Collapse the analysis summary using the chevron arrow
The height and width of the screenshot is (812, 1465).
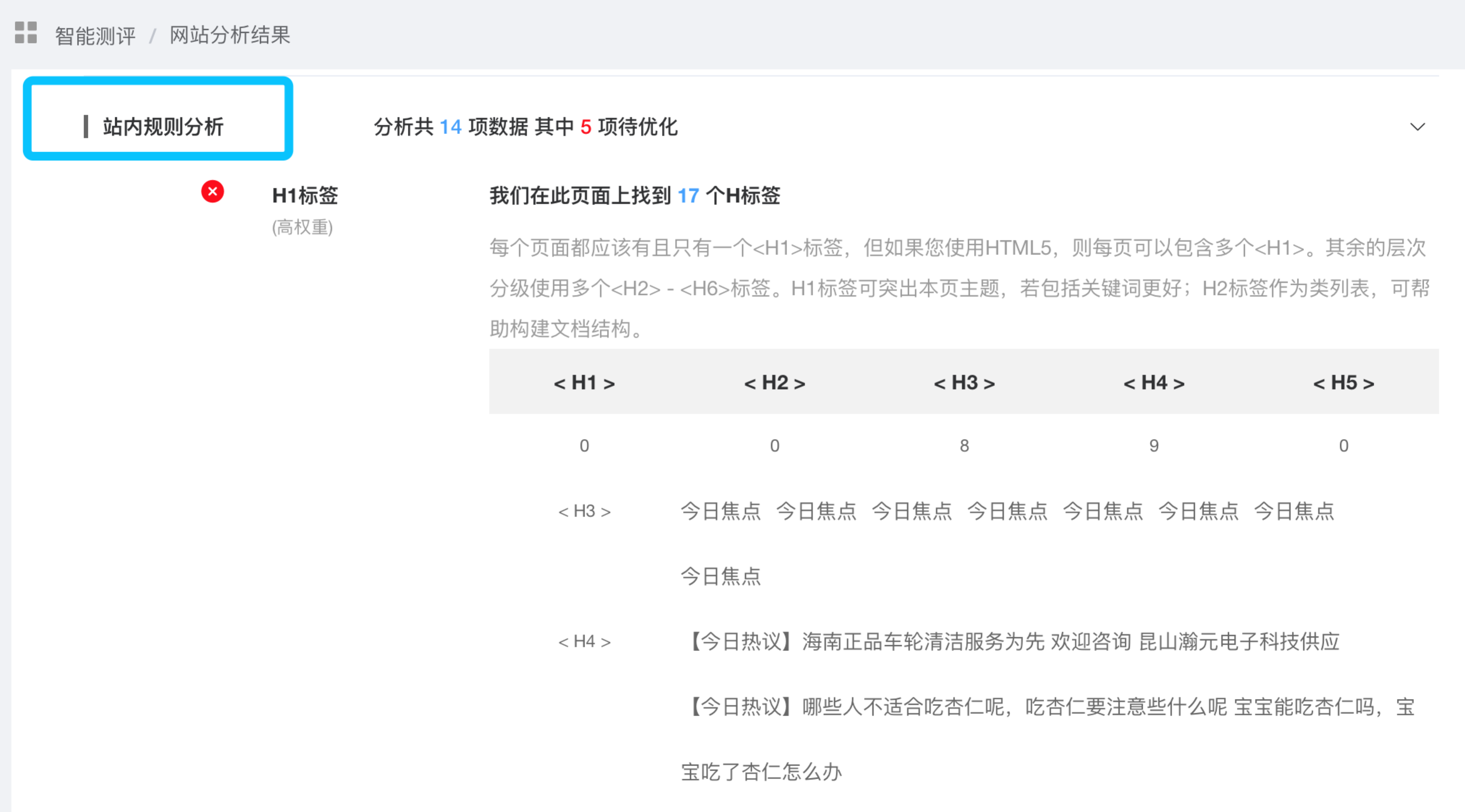point(1417,127)
